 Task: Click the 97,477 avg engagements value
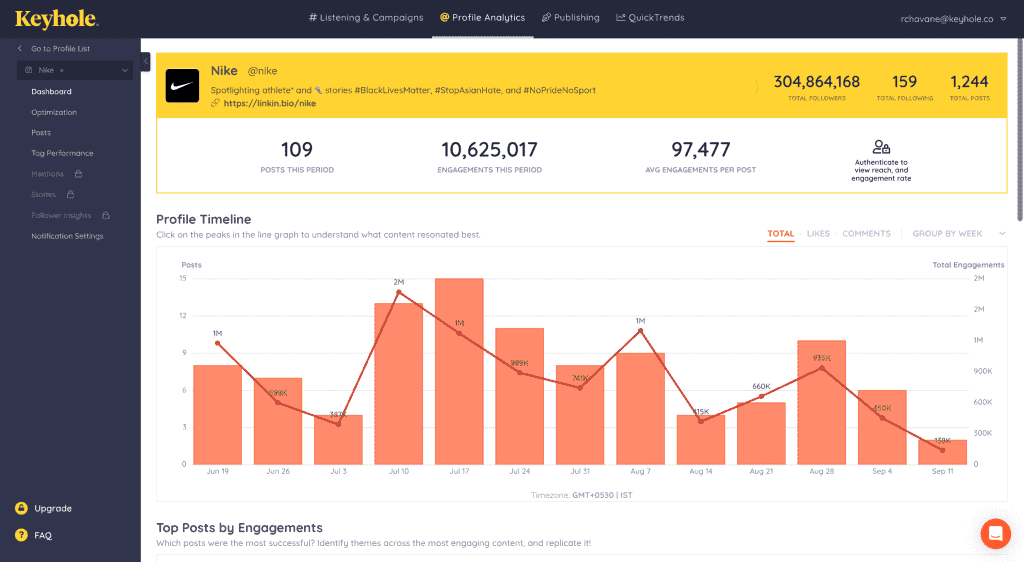(x=701, y=149)
